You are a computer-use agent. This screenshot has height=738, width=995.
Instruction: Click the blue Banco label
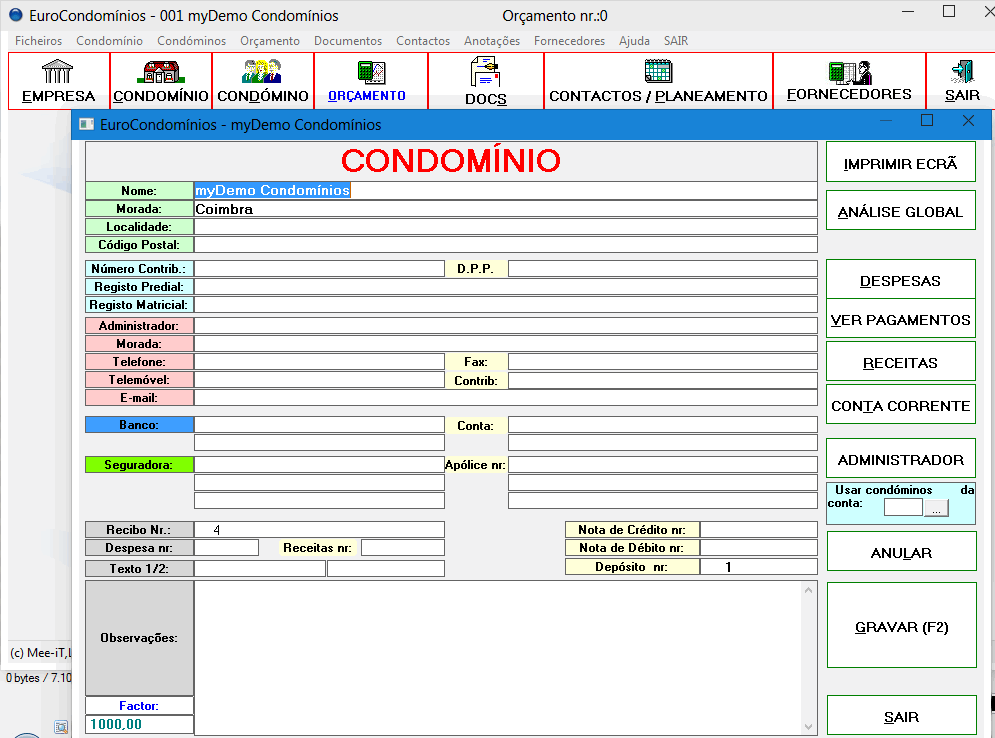pyautogui.click(x=139, y=425)
